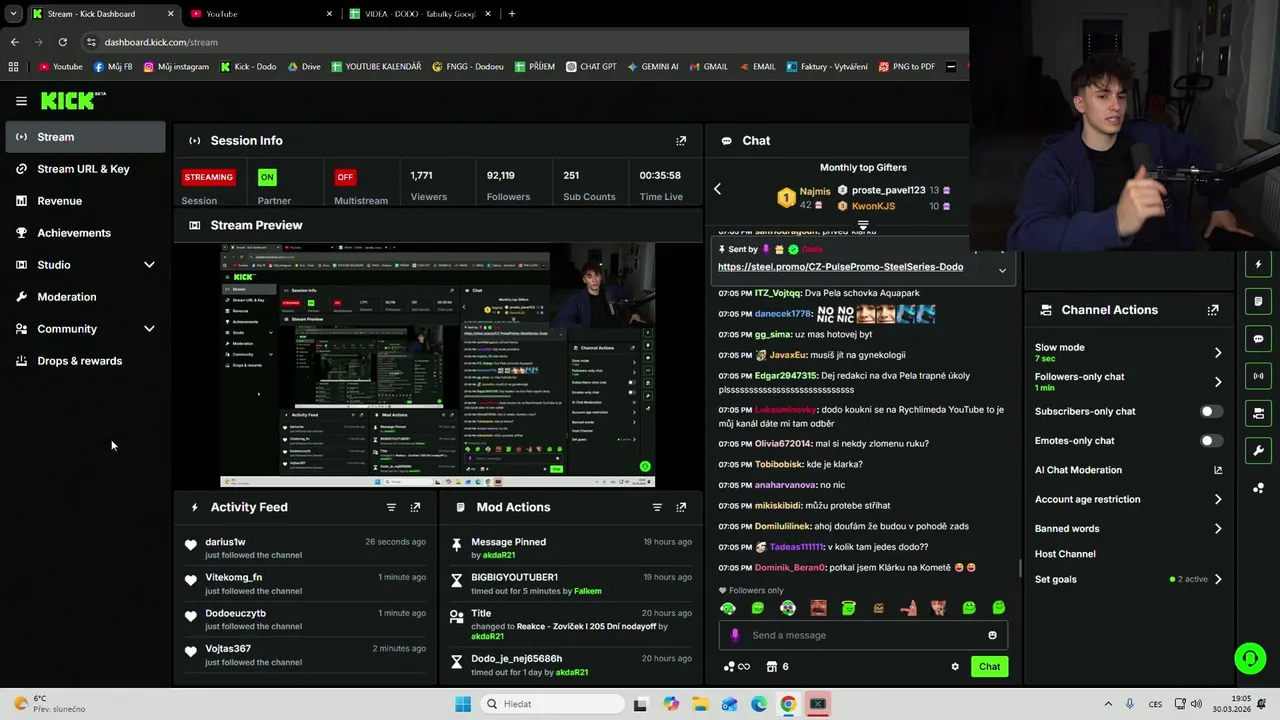Switch to VIDEA - DODO sheets tab
This screenshot has height=720, width=1280.
click(420, 14)
